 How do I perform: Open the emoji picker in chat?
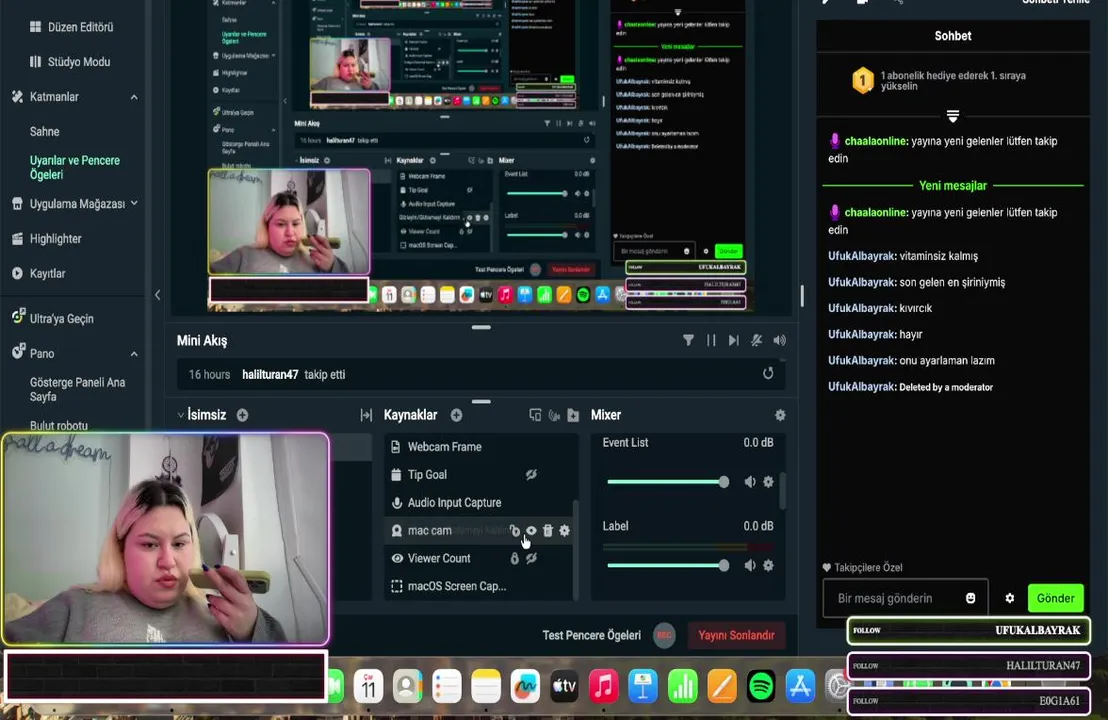971,598
